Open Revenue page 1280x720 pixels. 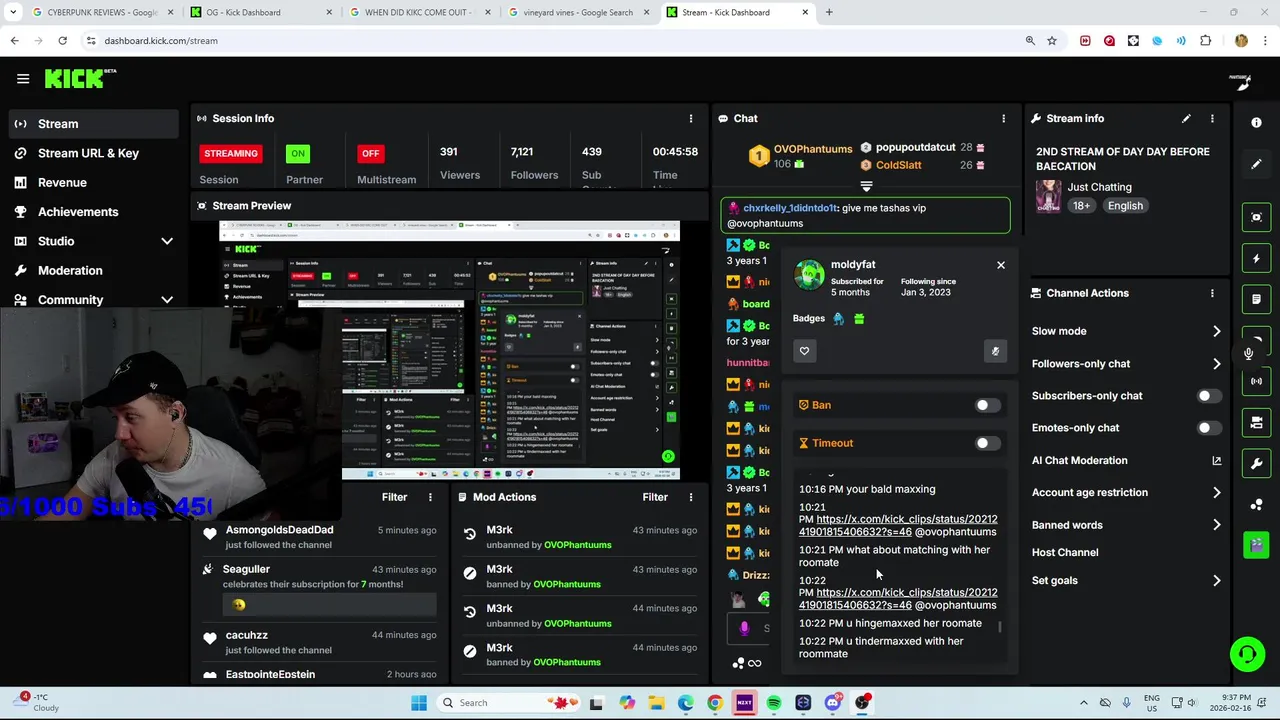coord(92,183)
